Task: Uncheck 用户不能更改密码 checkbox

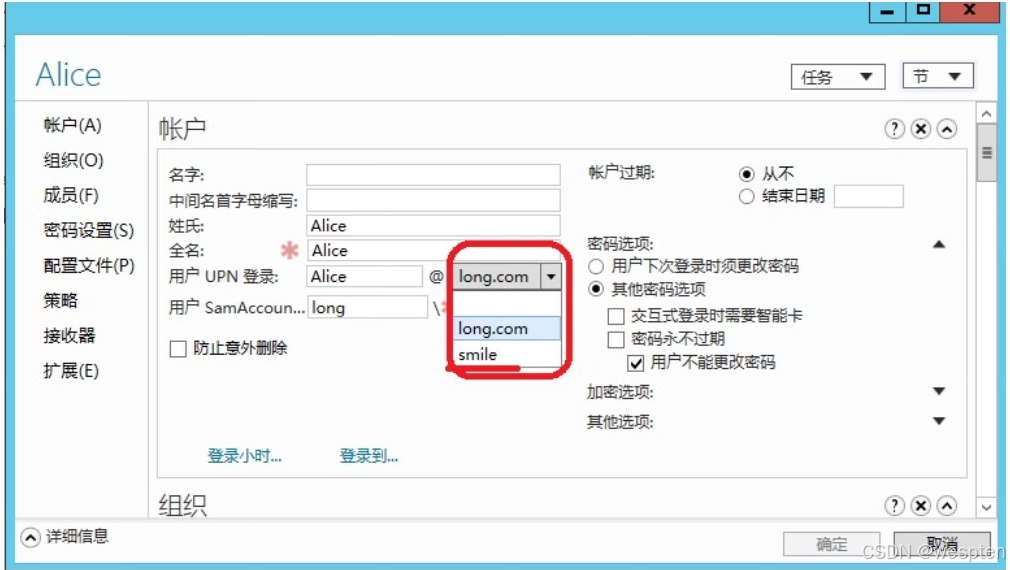Action: pyautogui.click(x=636, y=363)
